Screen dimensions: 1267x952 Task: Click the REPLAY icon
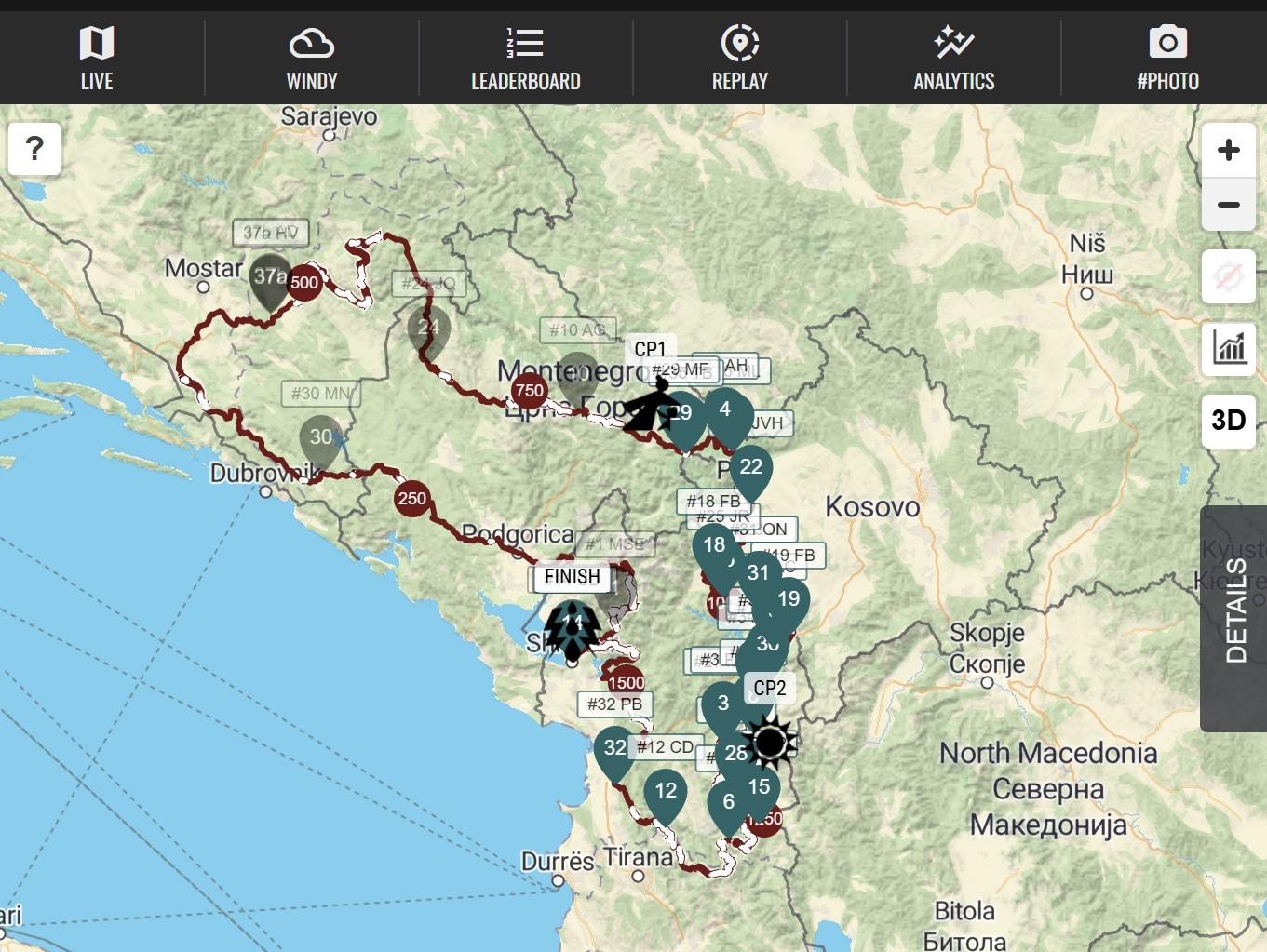739,44
